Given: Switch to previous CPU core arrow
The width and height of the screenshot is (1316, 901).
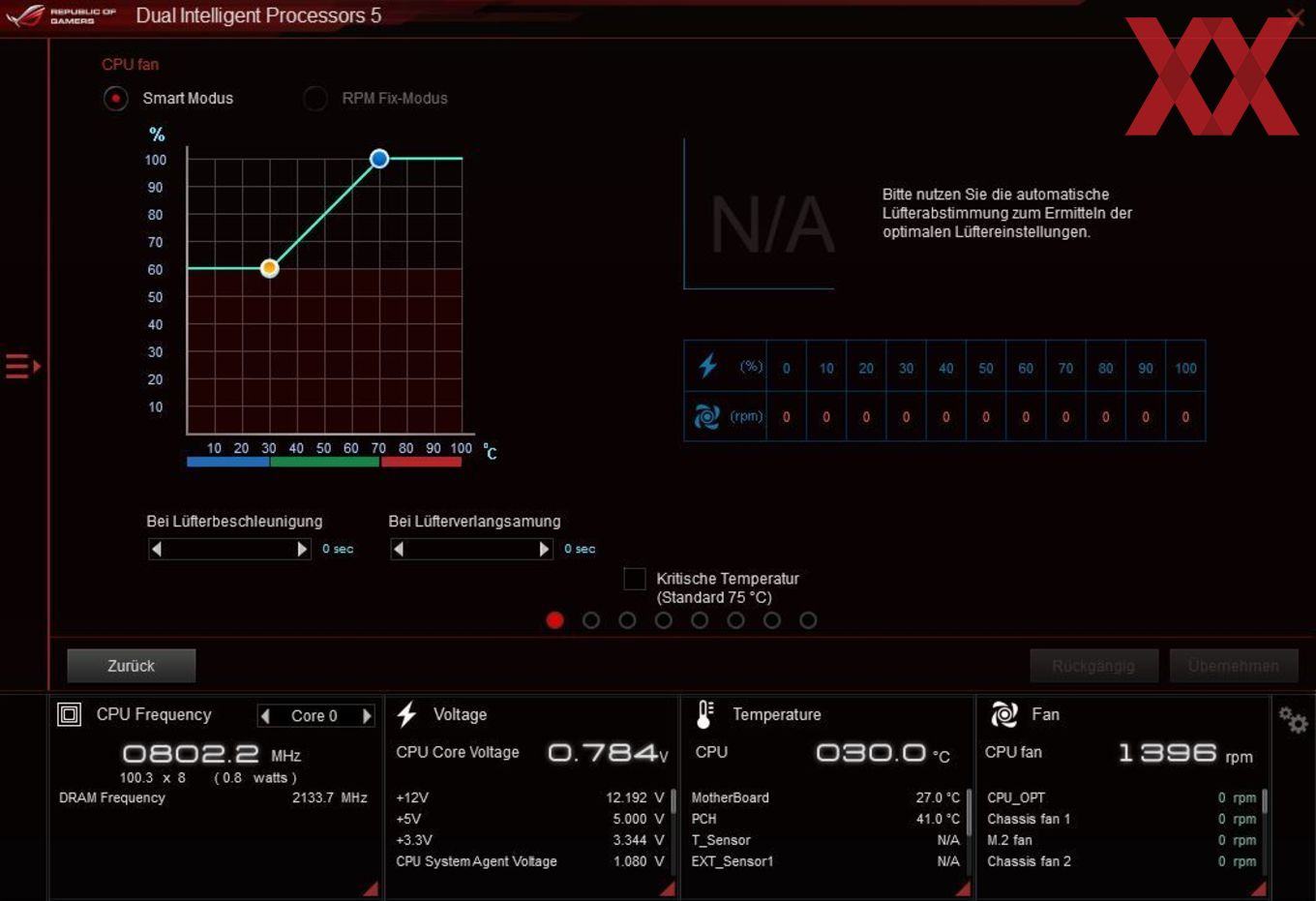Looking at the screenshot, I should [265, 716].
